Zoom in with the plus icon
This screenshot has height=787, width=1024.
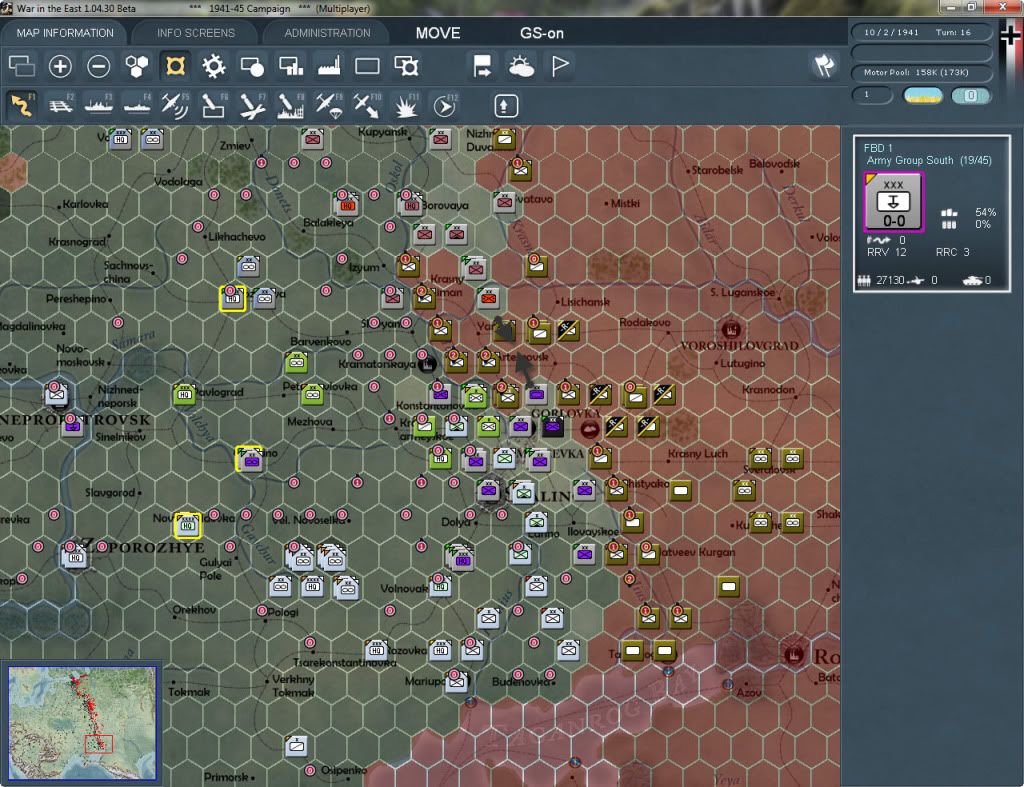(x=60, y=66)
